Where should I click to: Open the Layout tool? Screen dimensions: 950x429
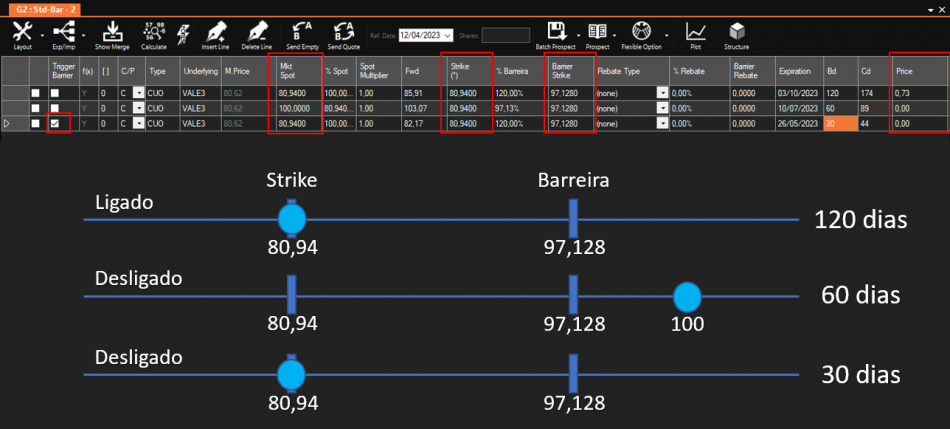tap(22, 34)
